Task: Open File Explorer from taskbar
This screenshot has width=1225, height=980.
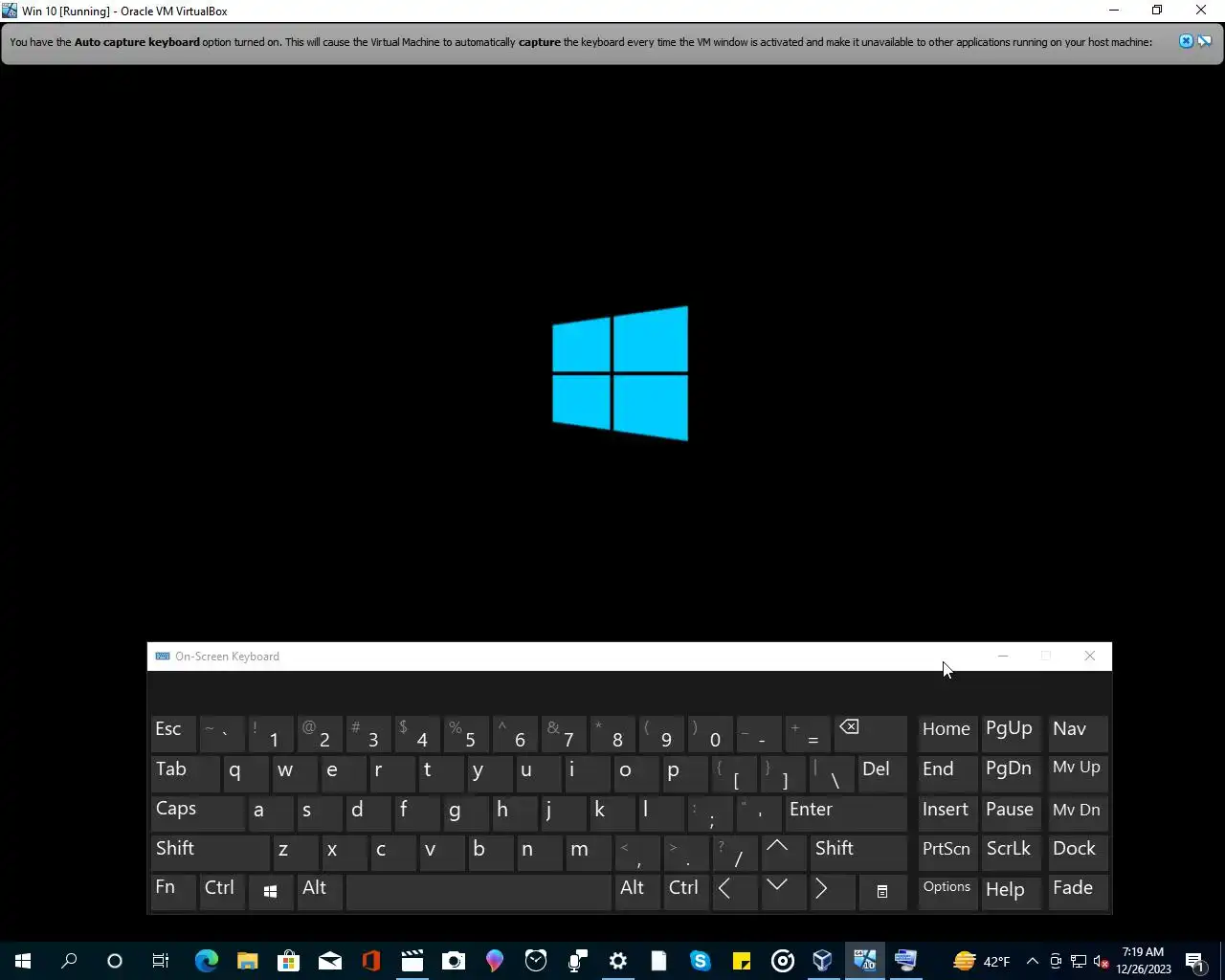Action: pyautogui.click(x=248, y=961)
